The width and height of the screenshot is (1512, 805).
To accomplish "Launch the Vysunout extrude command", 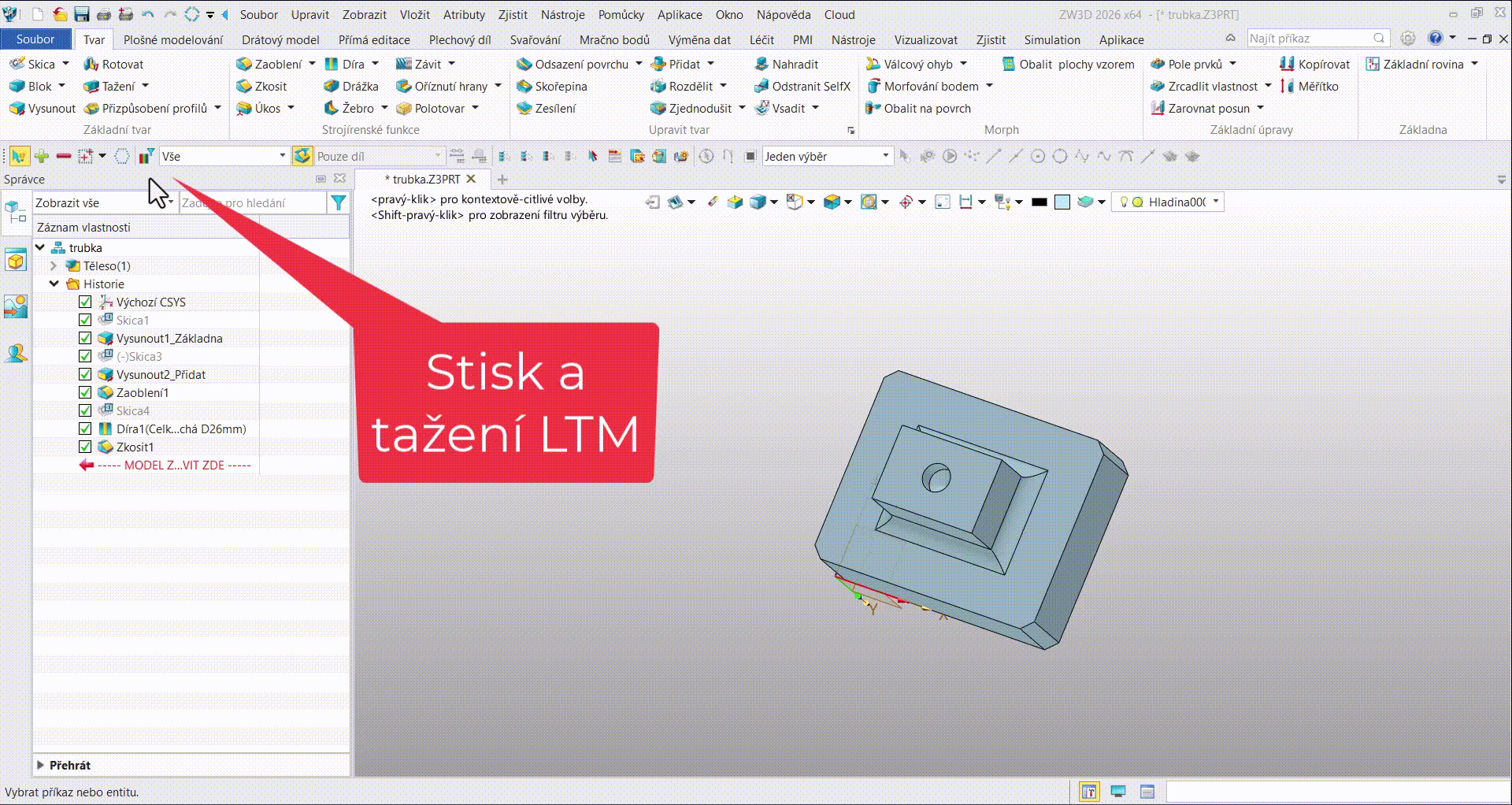I will pos(43,108).
